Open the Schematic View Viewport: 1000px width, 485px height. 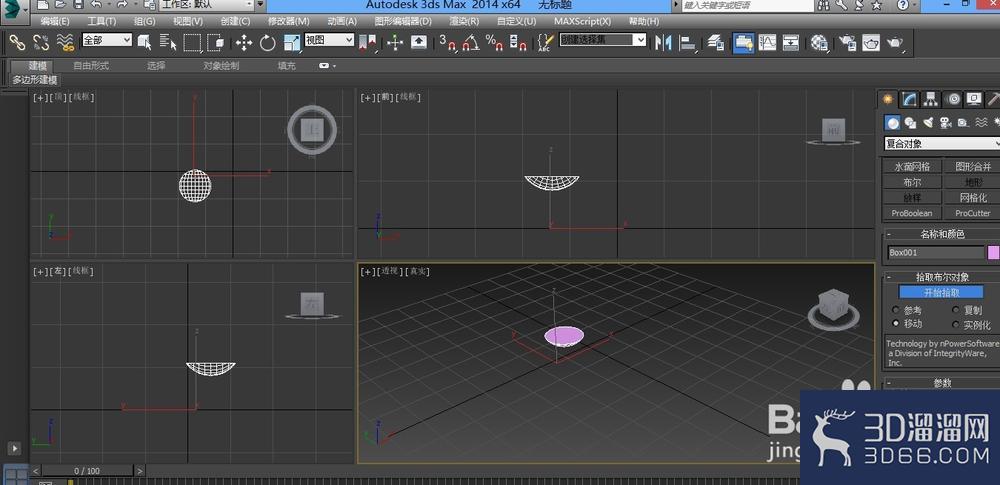click(791, 43)
